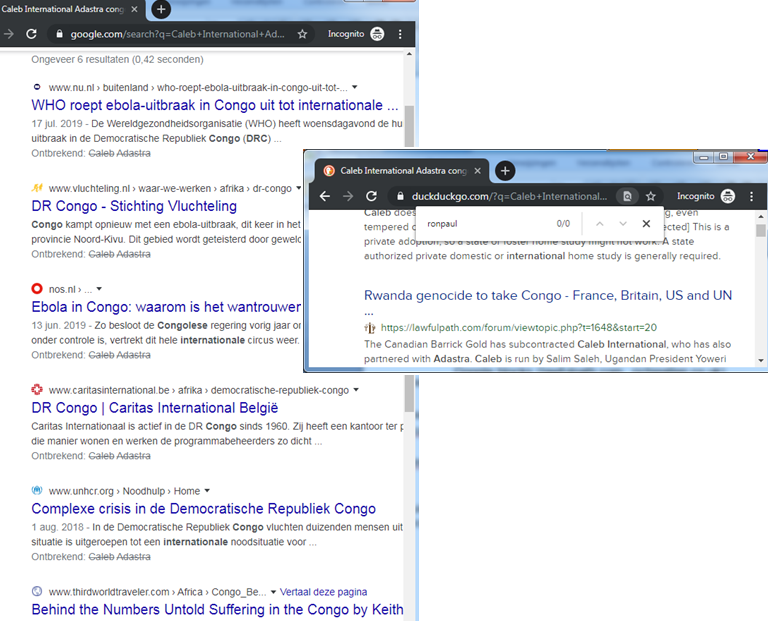Screen dimensions: 768x621
Task: Go forward in the DuckDuckGo window
Action: point(348,196)
